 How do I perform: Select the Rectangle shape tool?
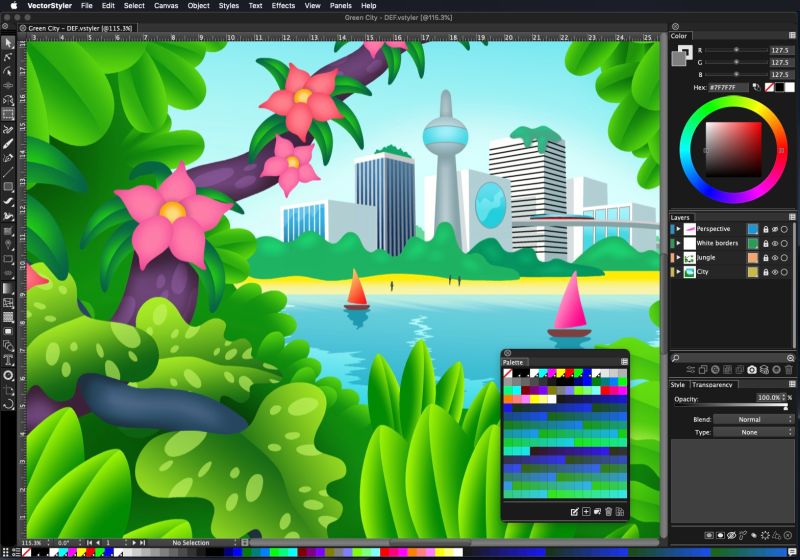[8, 187]
